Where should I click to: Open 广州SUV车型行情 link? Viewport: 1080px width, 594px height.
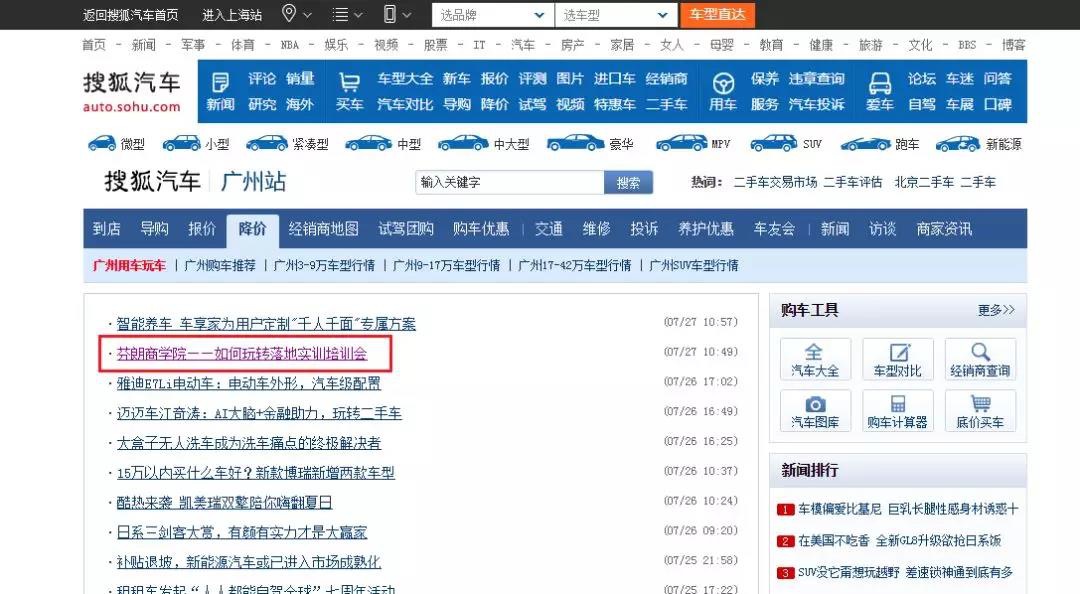(x=694, y=265)
